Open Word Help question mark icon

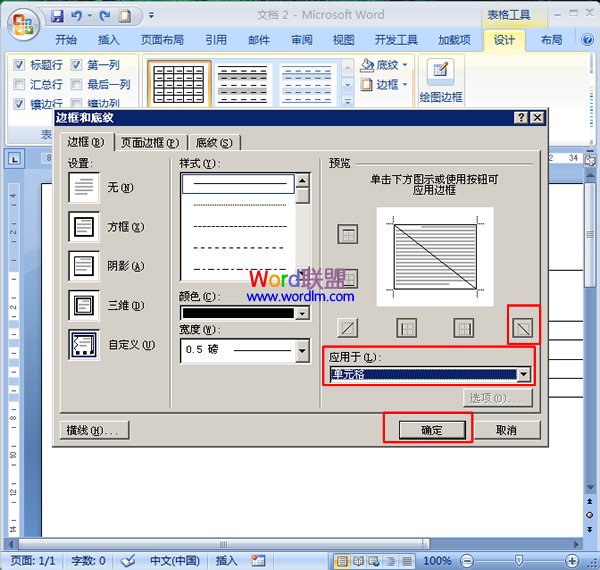click(x=587, y=39)
